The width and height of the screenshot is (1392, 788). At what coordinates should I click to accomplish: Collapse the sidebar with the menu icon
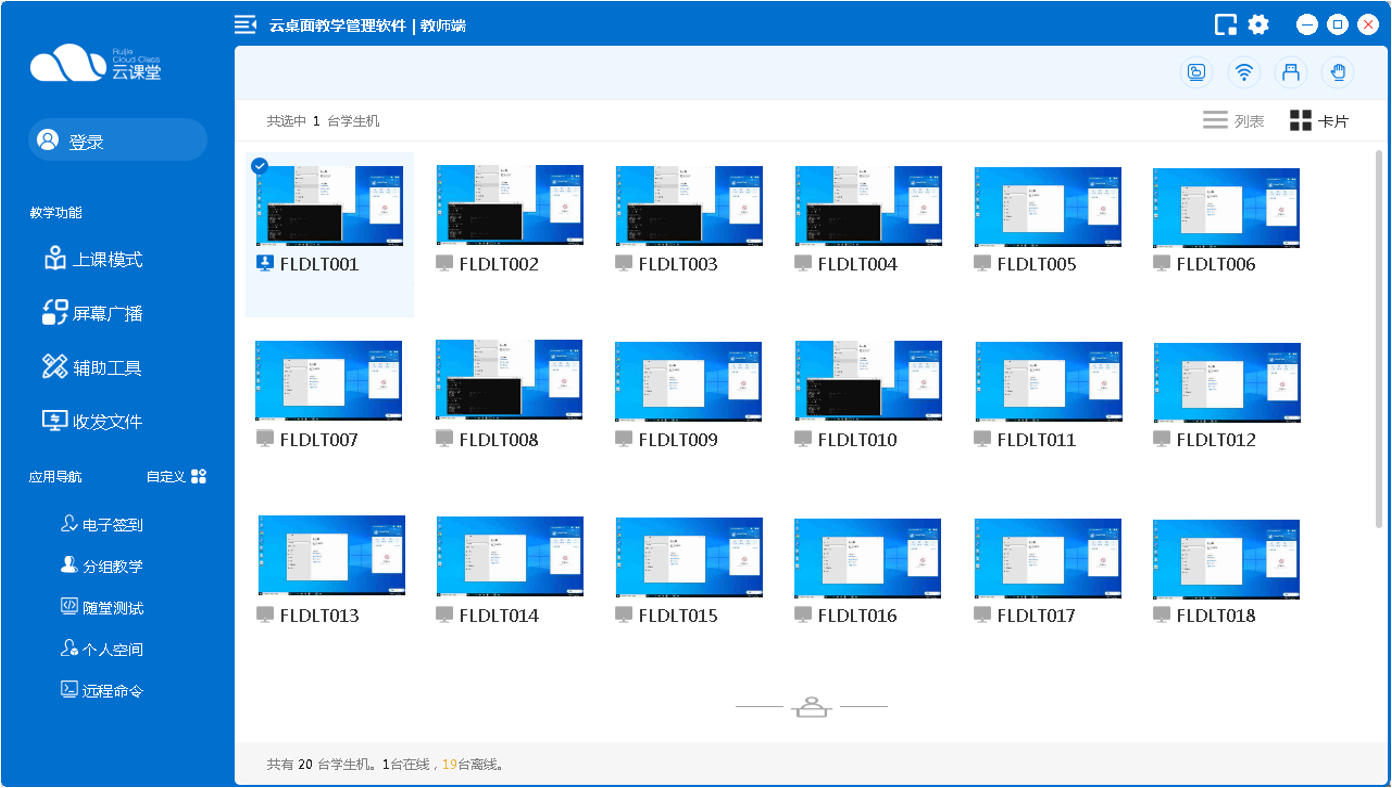tap(245, 25)
